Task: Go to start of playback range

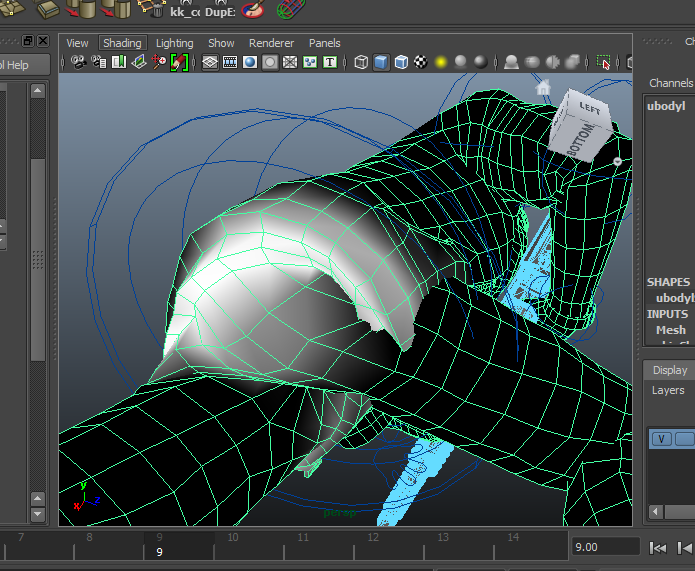Action: (658, 547)
